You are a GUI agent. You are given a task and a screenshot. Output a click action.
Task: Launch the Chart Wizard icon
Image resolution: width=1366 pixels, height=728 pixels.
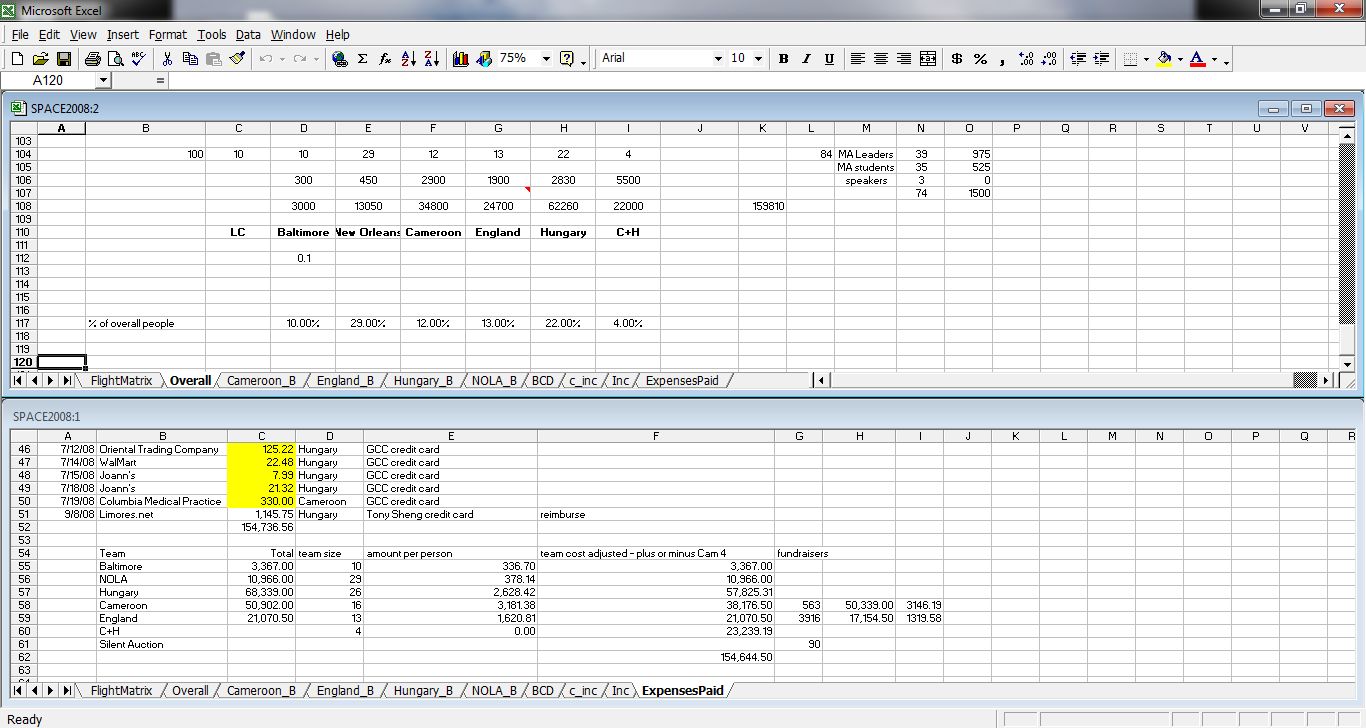tap(461, 59)
